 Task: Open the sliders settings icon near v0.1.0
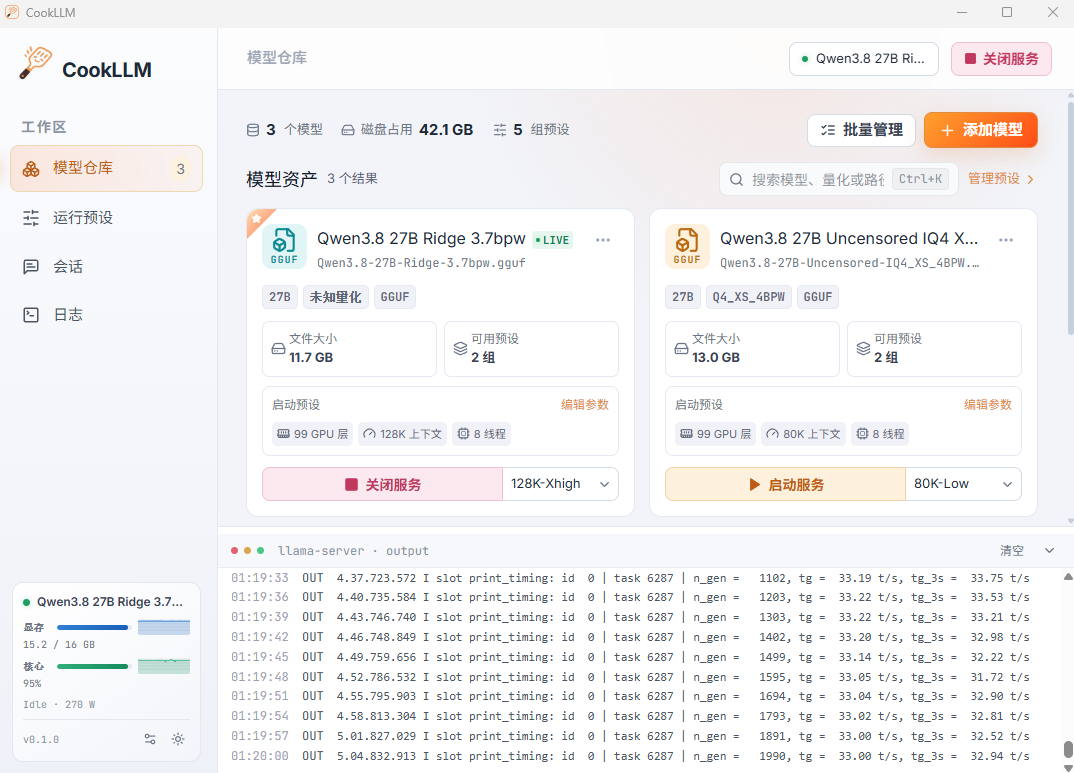point(150,739)
